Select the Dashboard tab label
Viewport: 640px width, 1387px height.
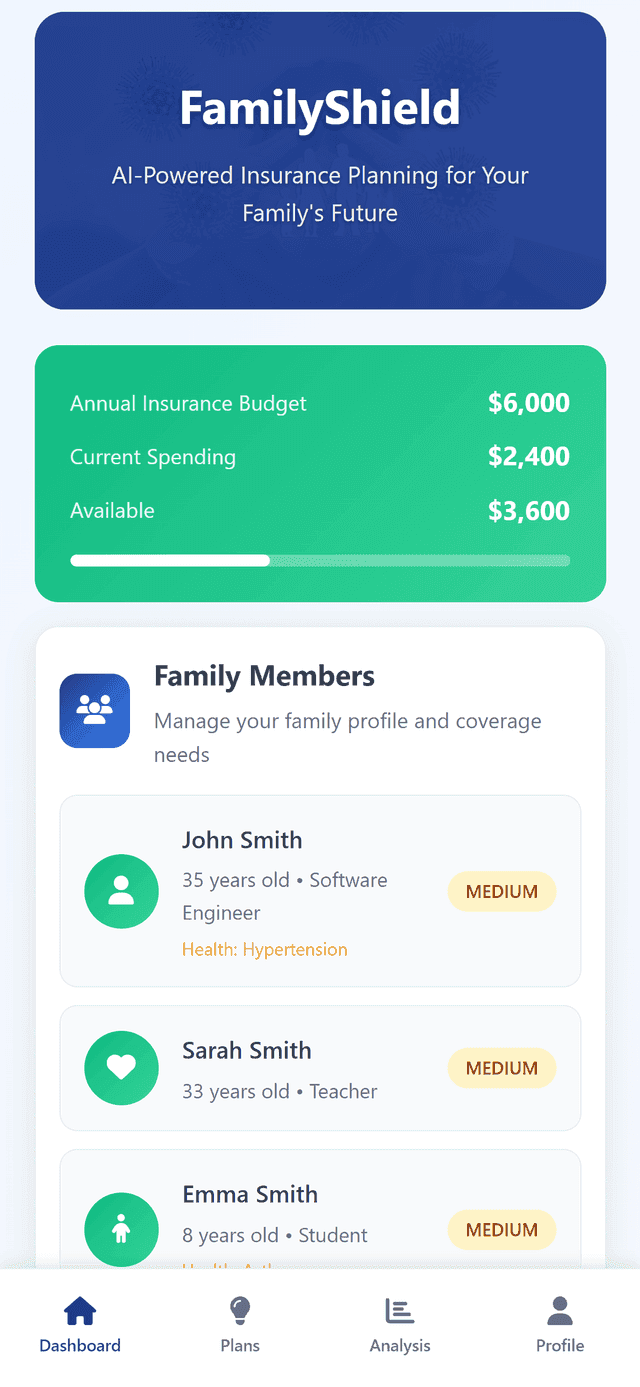tap(80, 1345)
